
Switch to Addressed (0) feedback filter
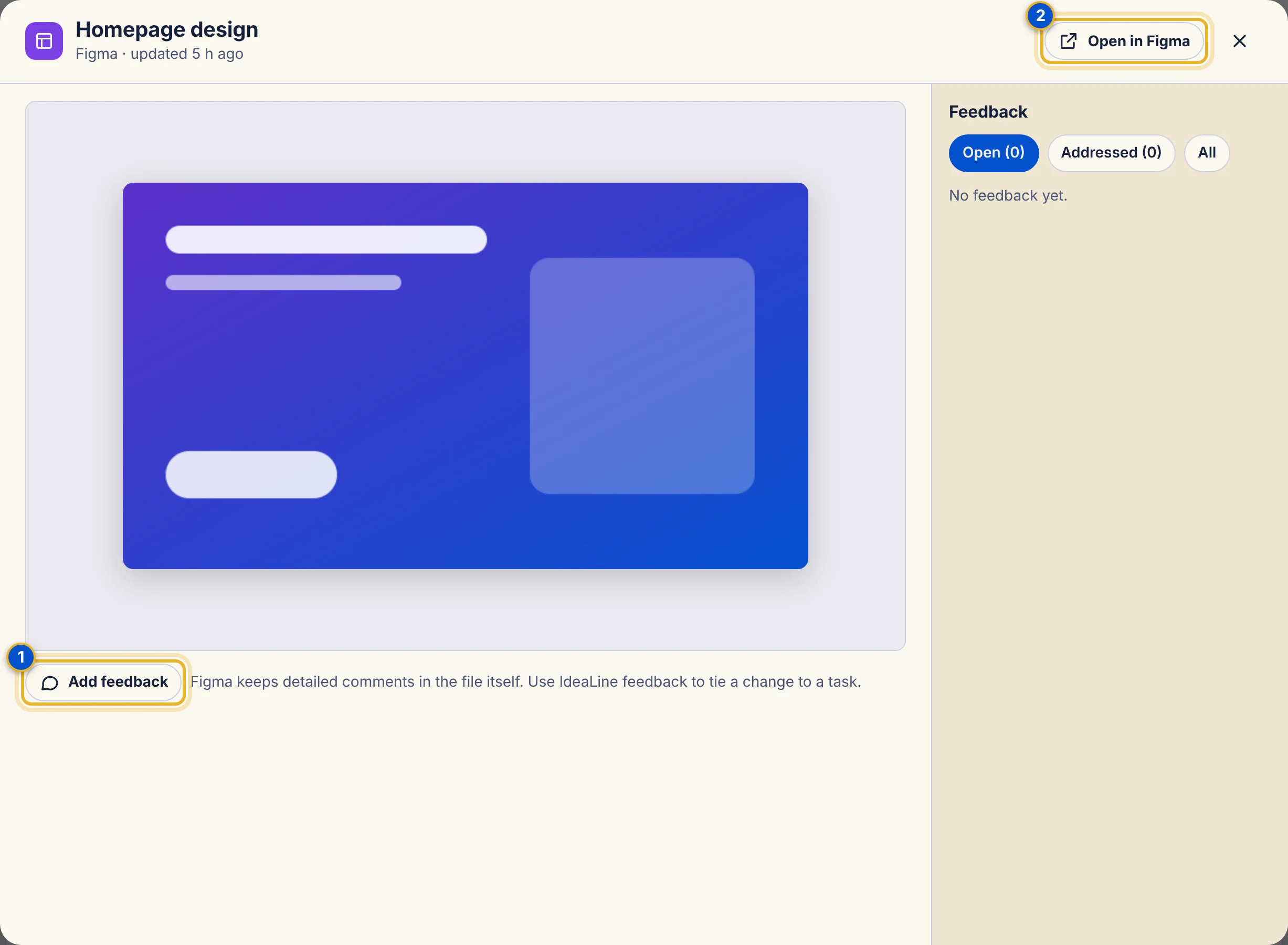[1111, 153]
